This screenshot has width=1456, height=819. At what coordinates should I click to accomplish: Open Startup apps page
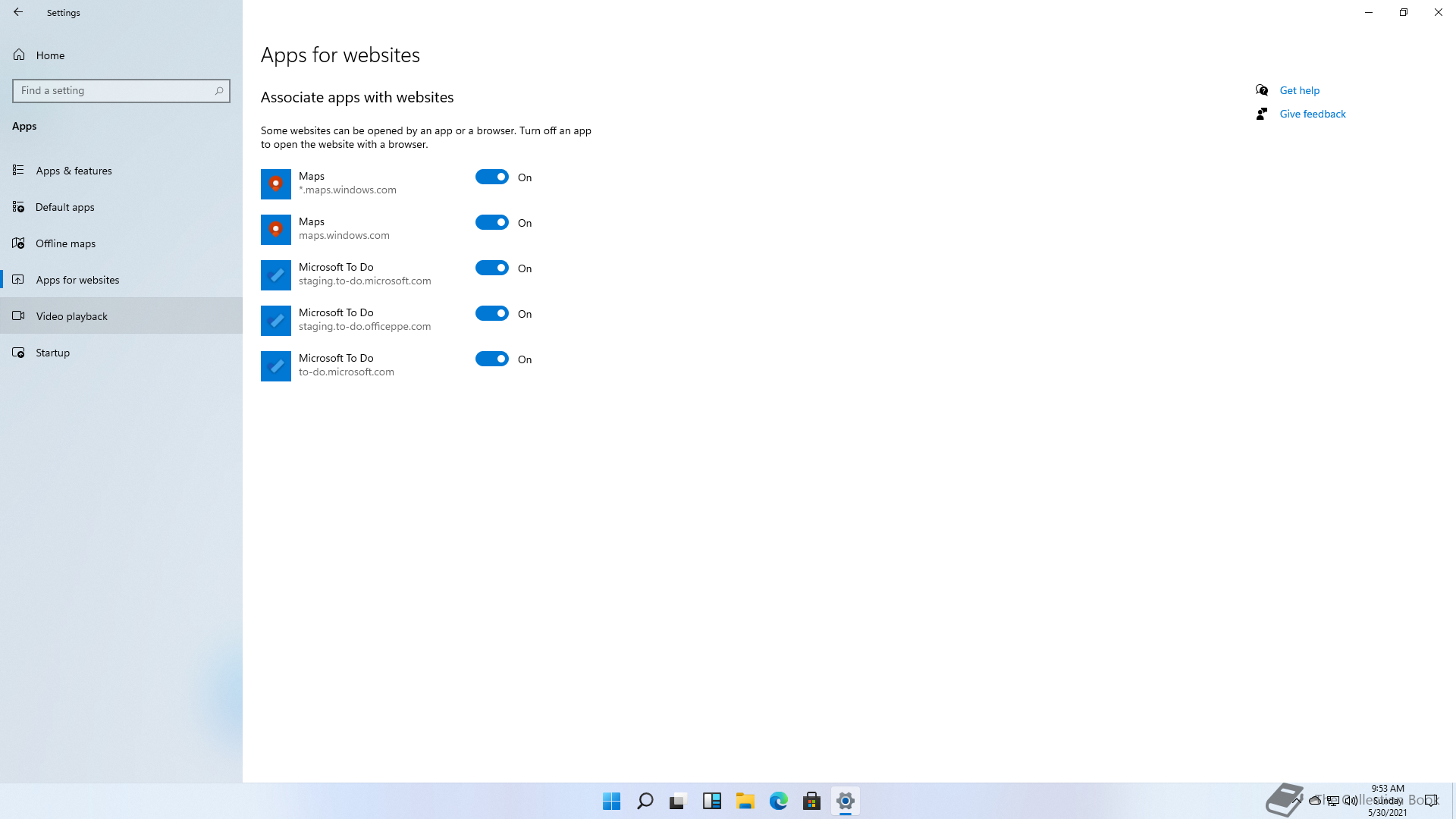click(x=121, y=352)
